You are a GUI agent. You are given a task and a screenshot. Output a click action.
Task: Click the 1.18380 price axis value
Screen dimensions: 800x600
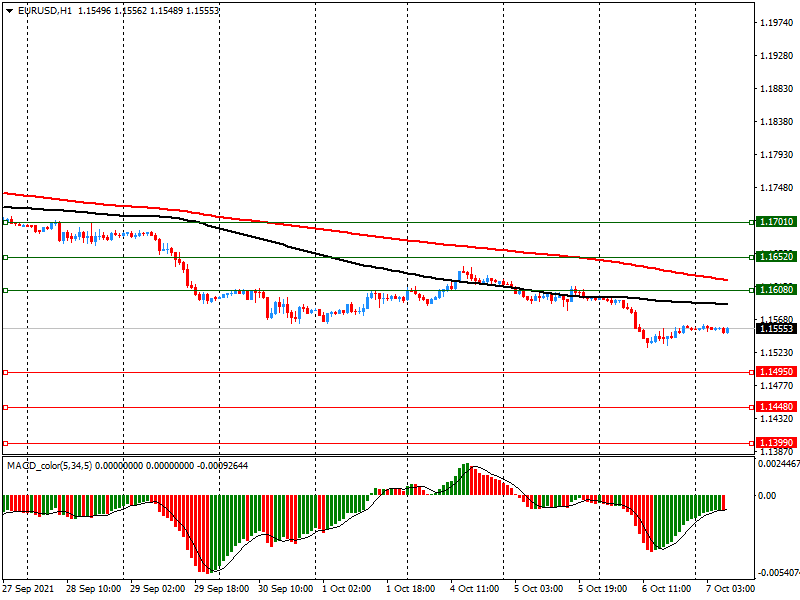pos(777,122)
